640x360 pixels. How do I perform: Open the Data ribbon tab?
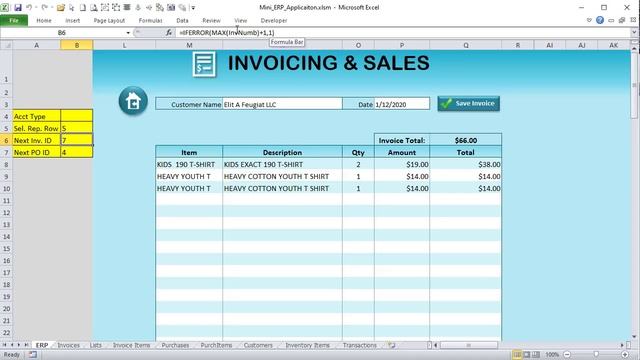[x=182, y=20]
